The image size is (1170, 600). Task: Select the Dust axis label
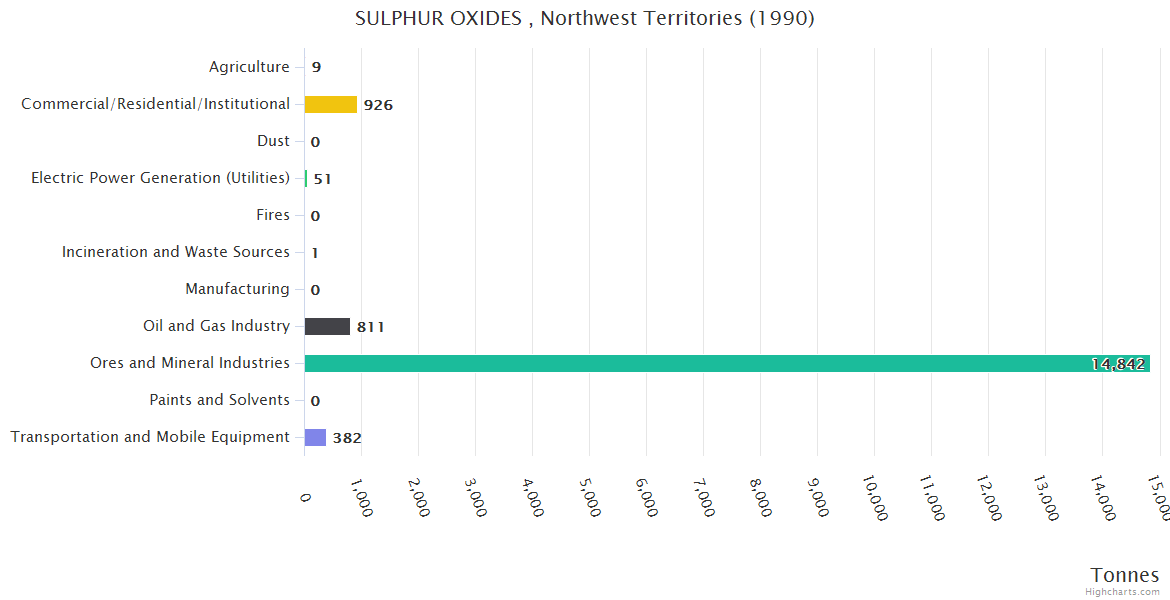pyautogui.click(x=273, y=141)
